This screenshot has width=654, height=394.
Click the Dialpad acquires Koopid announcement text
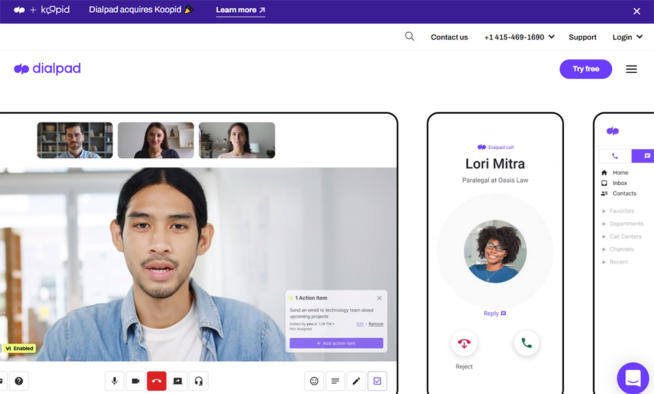coord(135,10)
